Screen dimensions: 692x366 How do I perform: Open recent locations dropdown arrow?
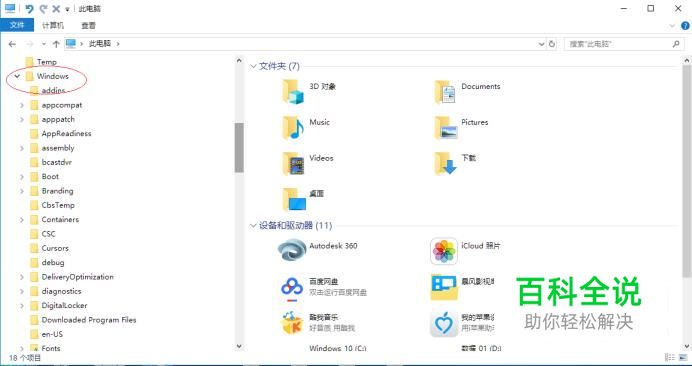click(x=43, y=44)
